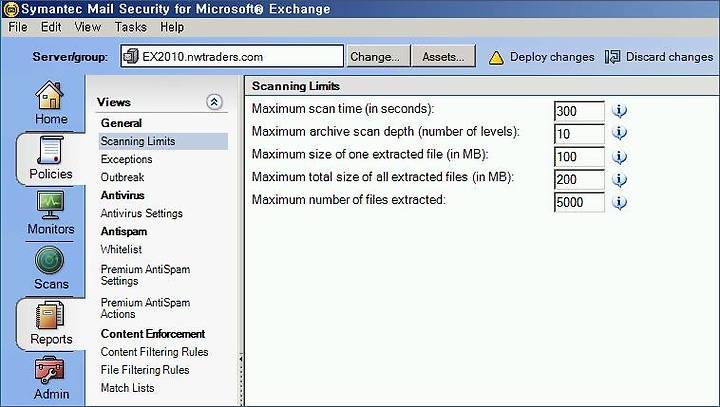720x407 pixels.
Task: Open File Filtering Rules
Action: [145, 370]
